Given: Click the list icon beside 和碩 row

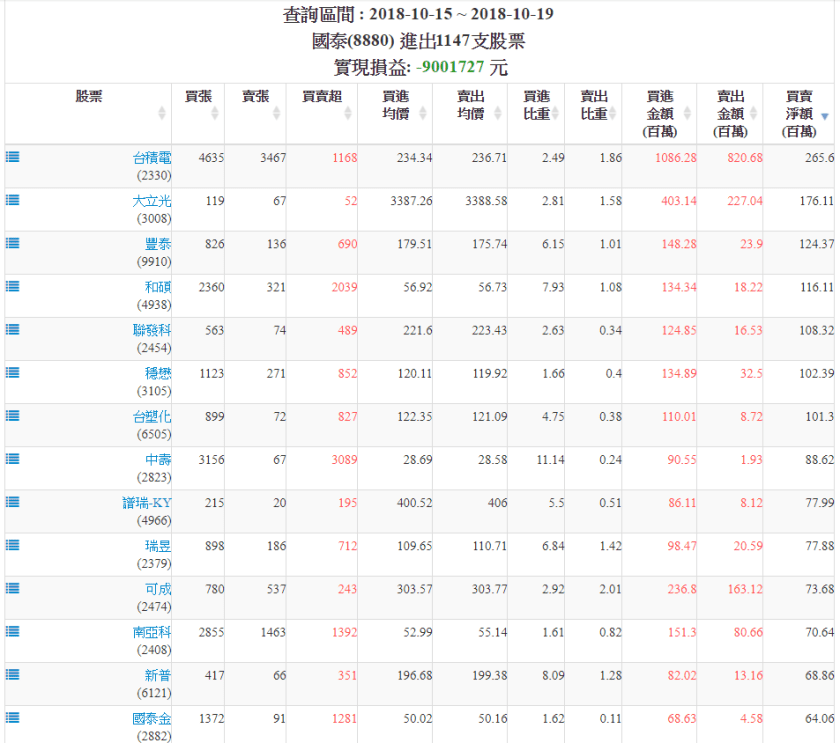Looking at the screenshot, I should pyautogui.click(x=13, y=286).
